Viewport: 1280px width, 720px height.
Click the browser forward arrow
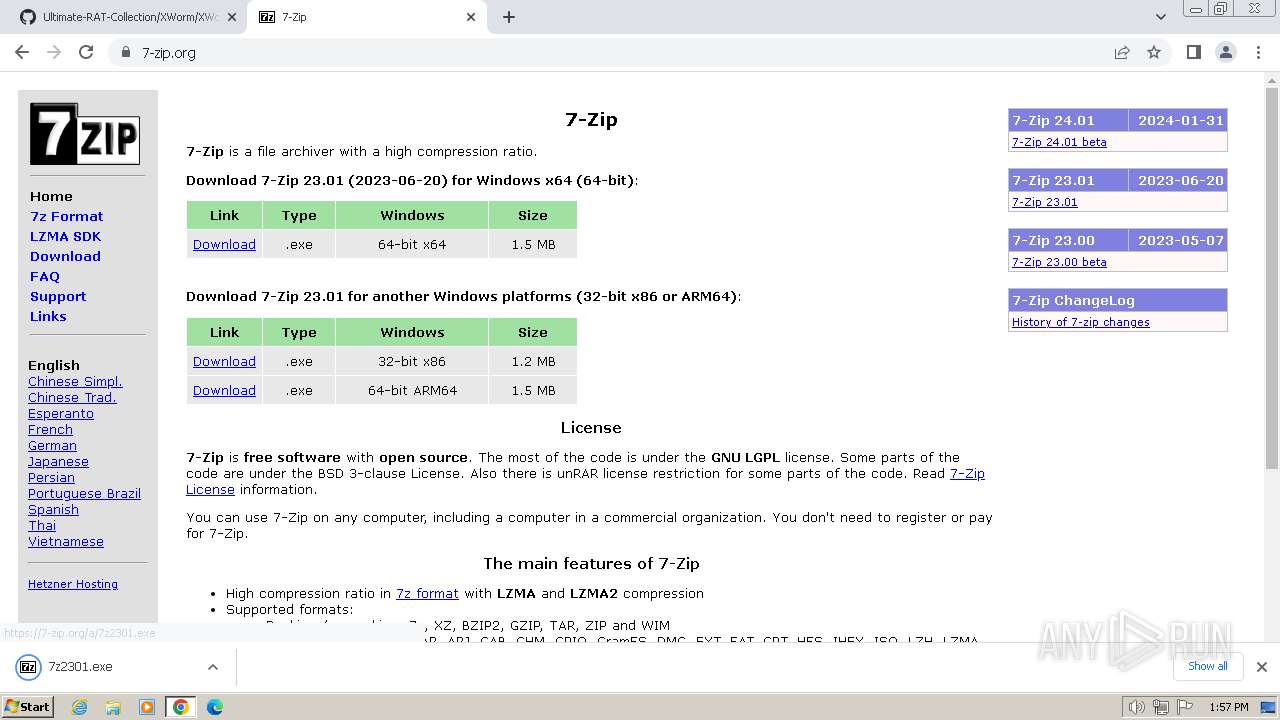(54, 52)
